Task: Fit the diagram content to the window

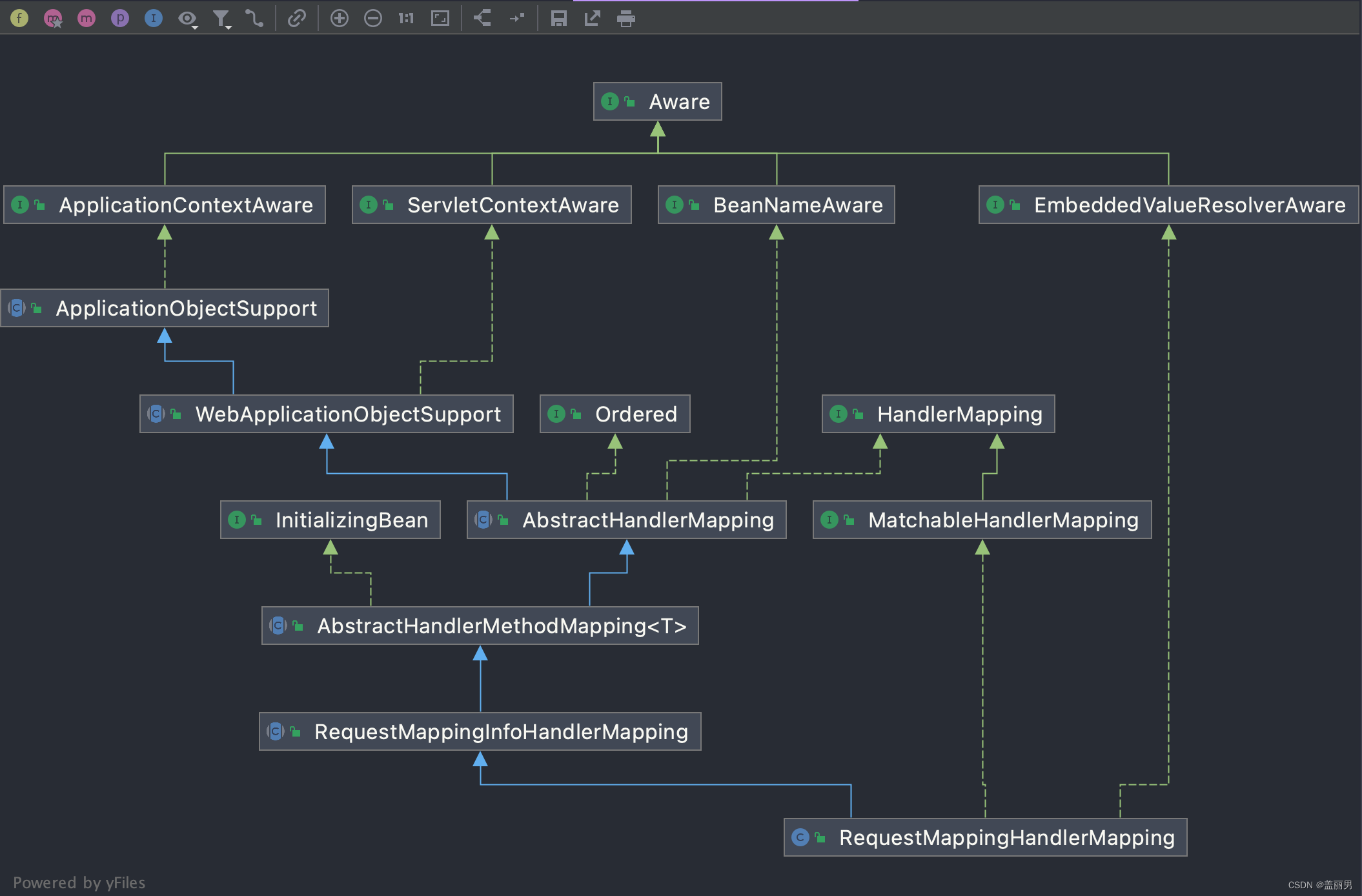Action: pyautogui.click(x=440, y=18)
